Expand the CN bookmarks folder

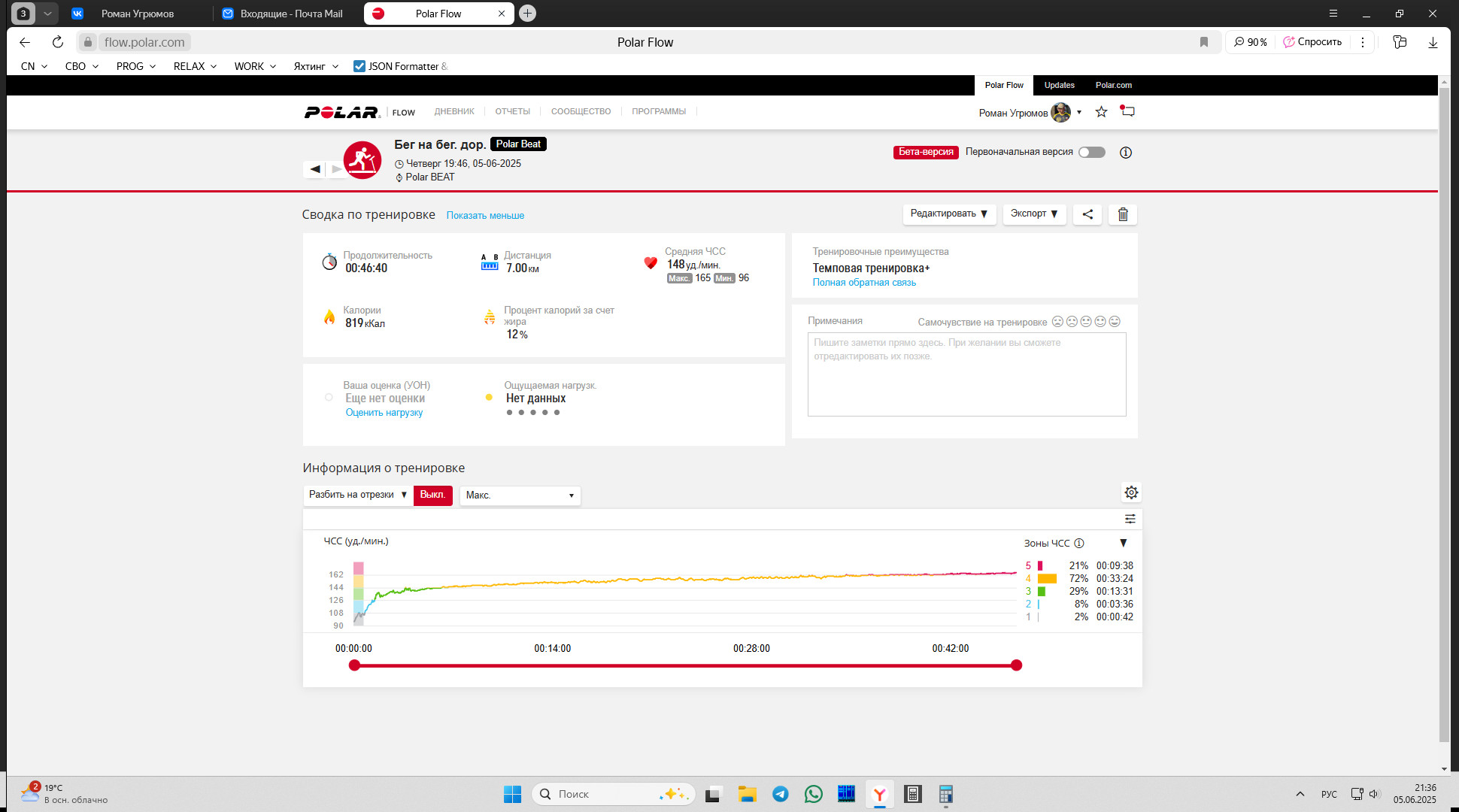[35, 66]
